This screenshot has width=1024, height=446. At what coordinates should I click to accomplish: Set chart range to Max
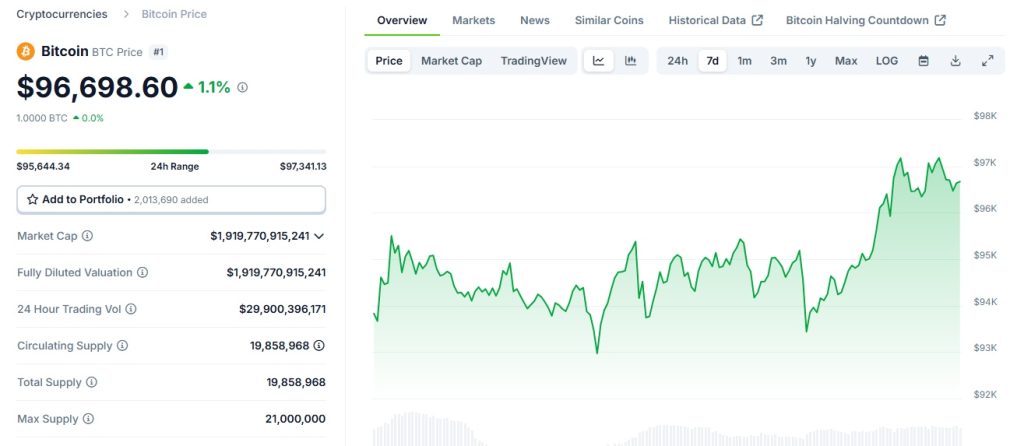846,61
